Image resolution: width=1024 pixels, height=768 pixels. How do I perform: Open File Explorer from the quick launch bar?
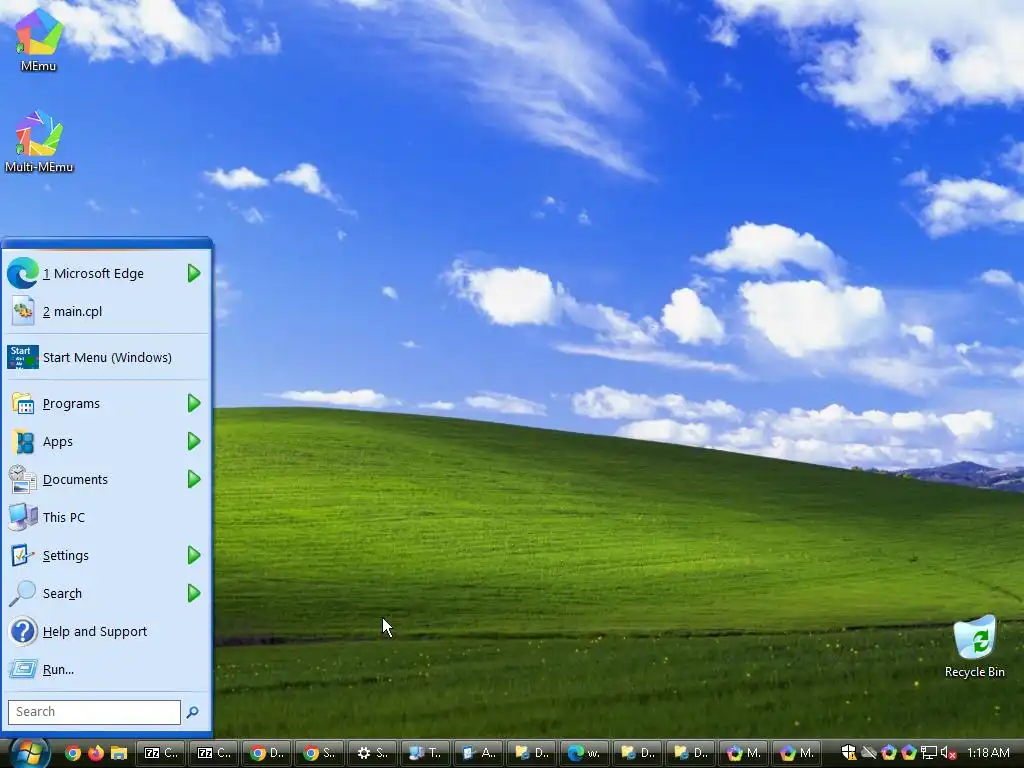click(118, 753)
